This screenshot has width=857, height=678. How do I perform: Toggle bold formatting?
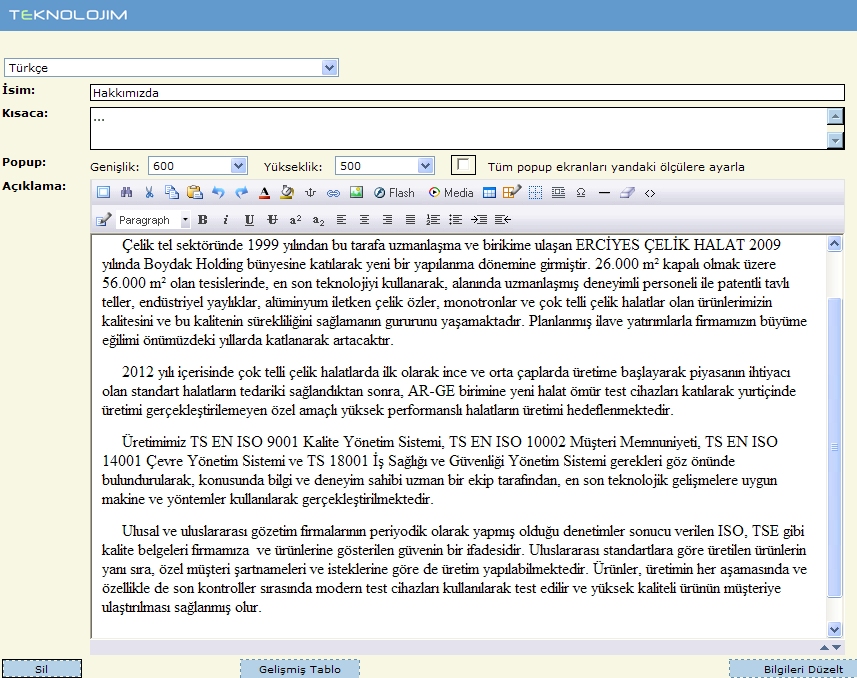click(x=203, y=220)
